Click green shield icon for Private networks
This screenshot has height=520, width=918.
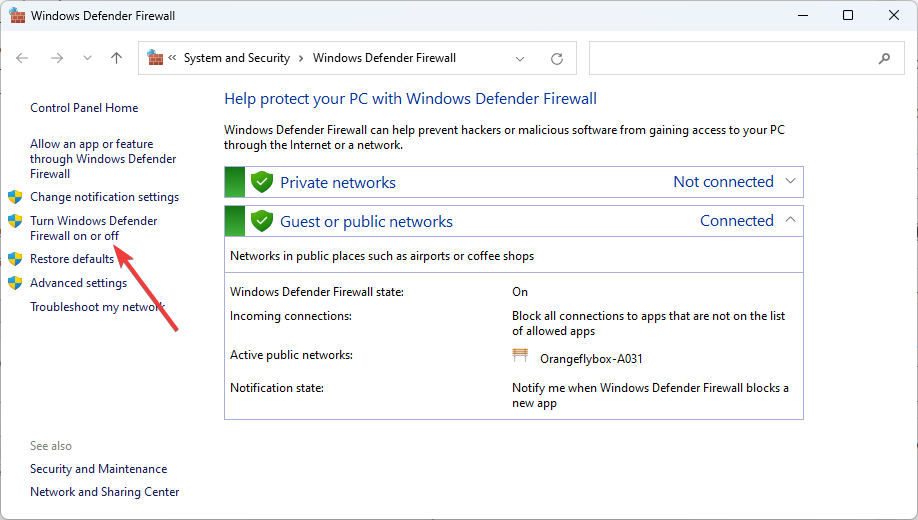point(262,182)
